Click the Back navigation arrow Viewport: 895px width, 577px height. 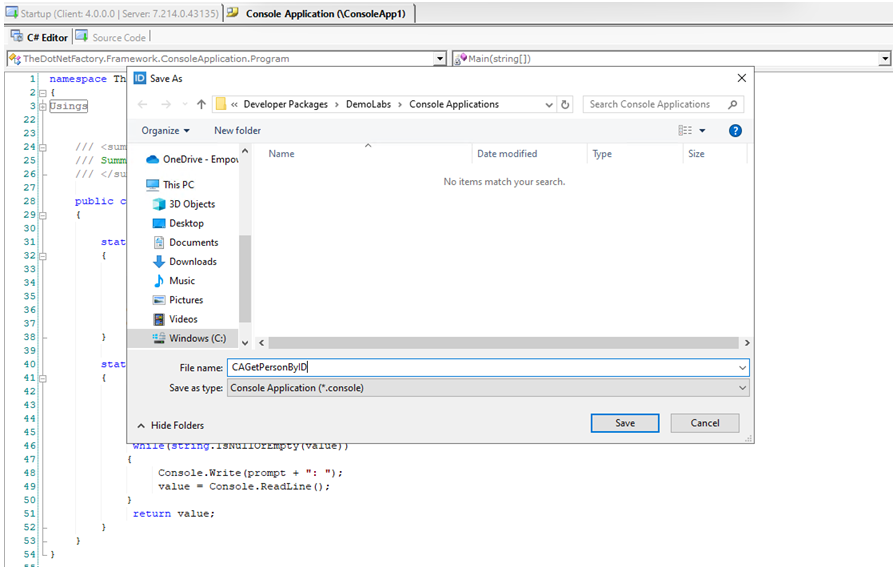(143, 104)
